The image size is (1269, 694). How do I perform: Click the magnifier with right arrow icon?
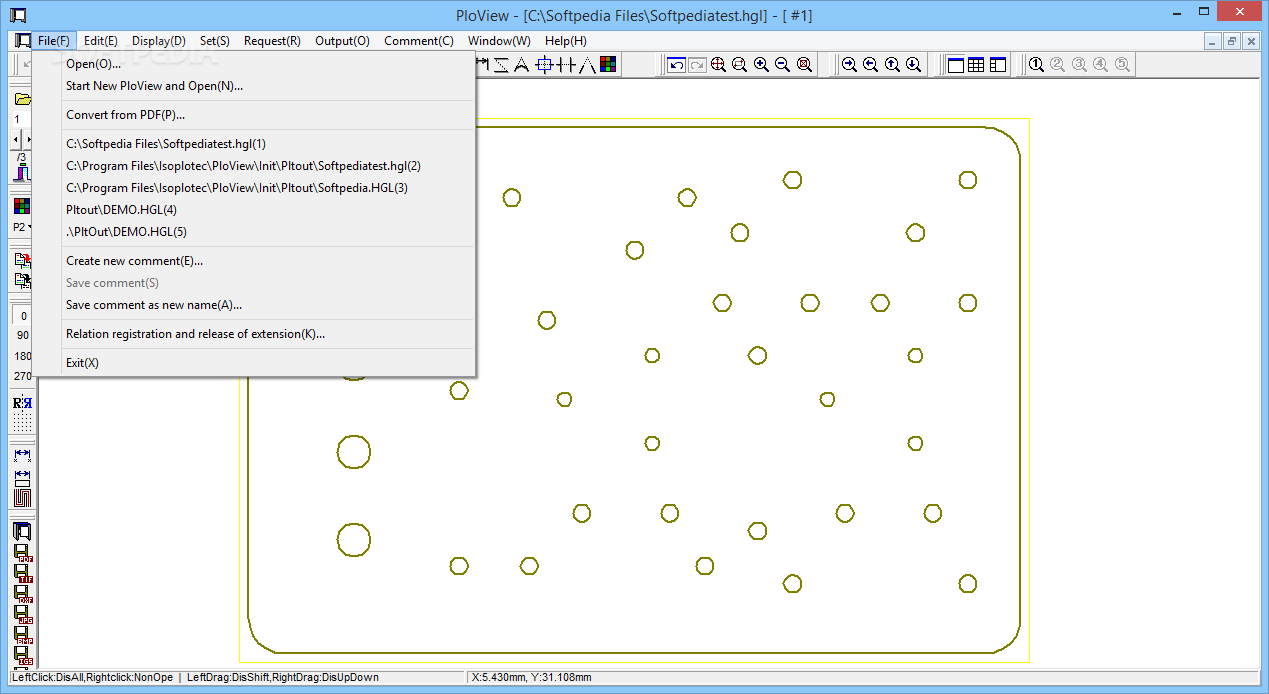point(849,65)
